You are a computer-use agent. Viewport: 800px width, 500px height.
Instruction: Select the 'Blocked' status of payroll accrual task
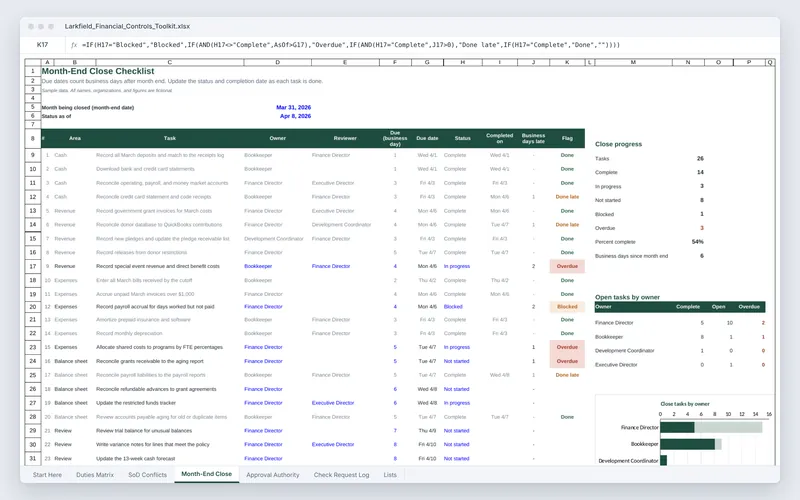tap(453, 307)
